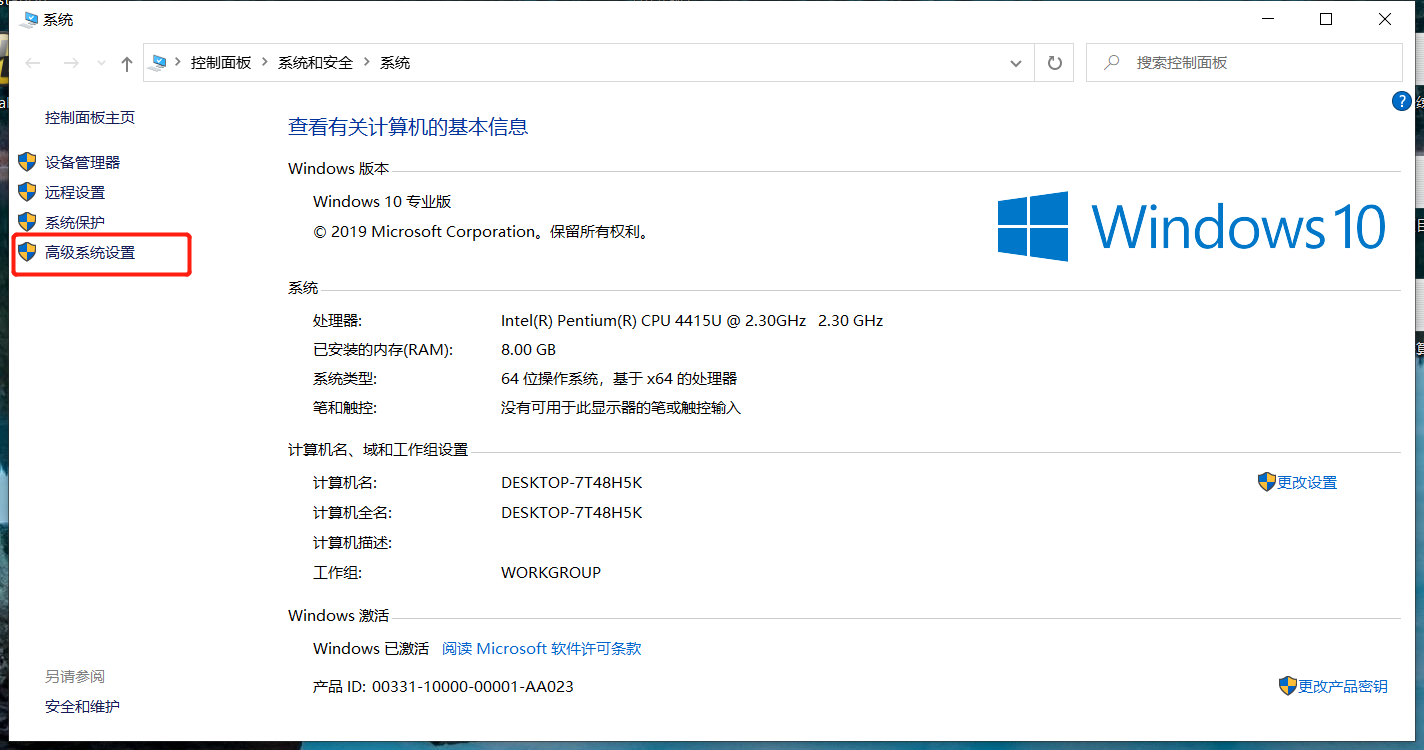Click the copyright line © 2019 Microsoft Corporation
The height and width of the screenshot is (750, 1424).
click(484, 231)
